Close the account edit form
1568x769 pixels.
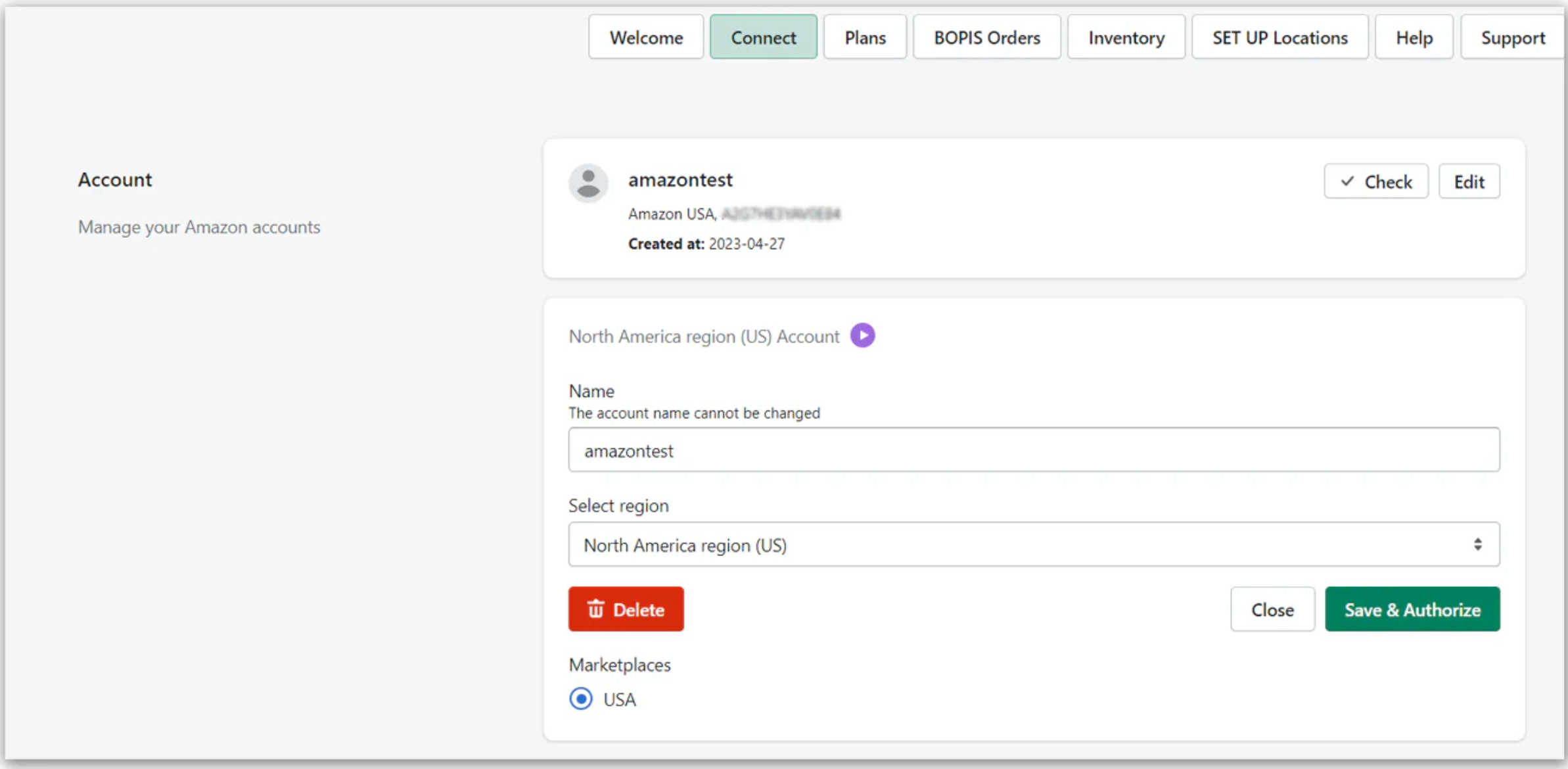pyautogui.click(x=1272, y=609)
